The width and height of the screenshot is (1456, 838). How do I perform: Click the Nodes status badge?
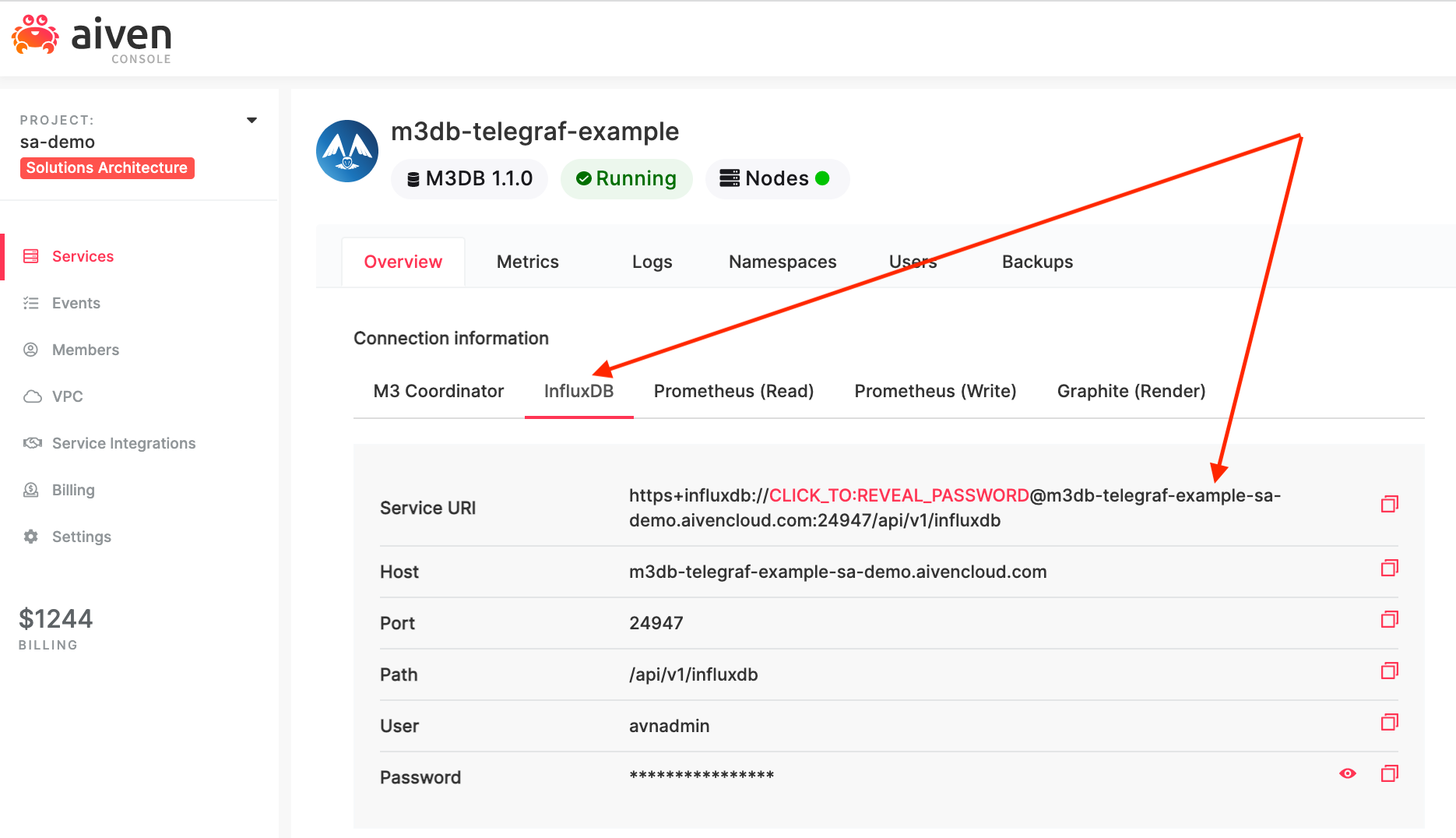click(x=776, y=178)
